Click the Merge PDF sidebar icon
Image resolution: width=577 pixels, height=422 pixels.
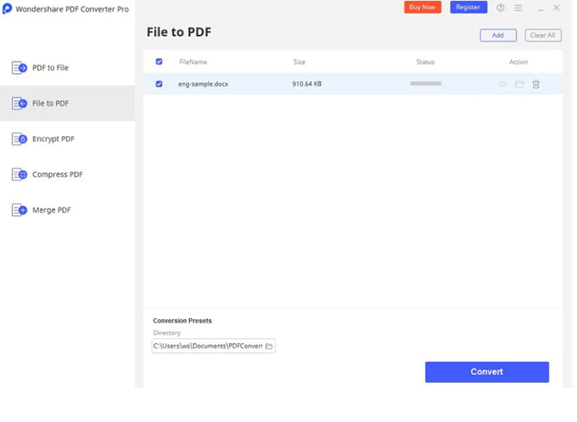pyautogui.click(x=20, y=210)
